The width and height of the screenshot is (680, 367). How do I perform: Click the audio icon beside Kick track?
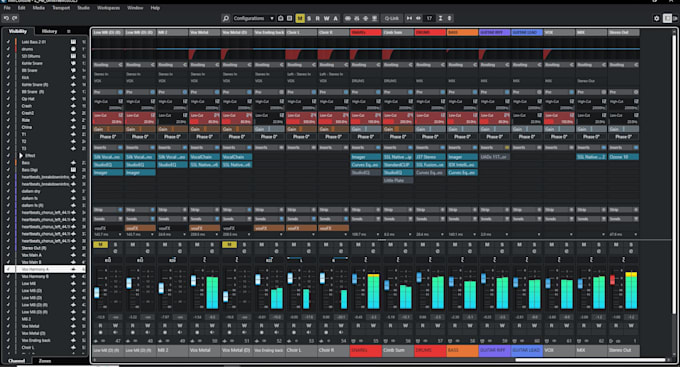pos(73,78)
